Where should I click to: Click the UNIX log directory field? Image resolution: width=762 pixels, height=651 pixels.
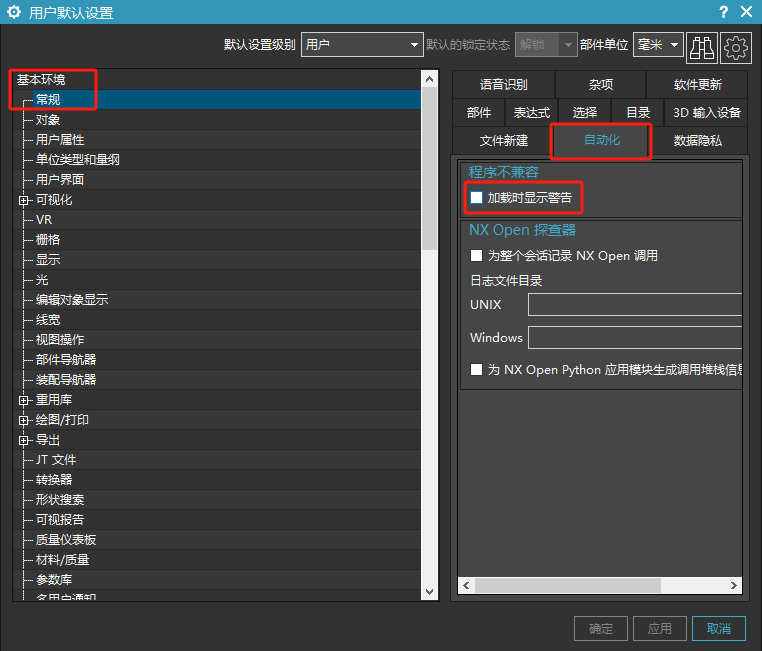[x=635, y=305]
